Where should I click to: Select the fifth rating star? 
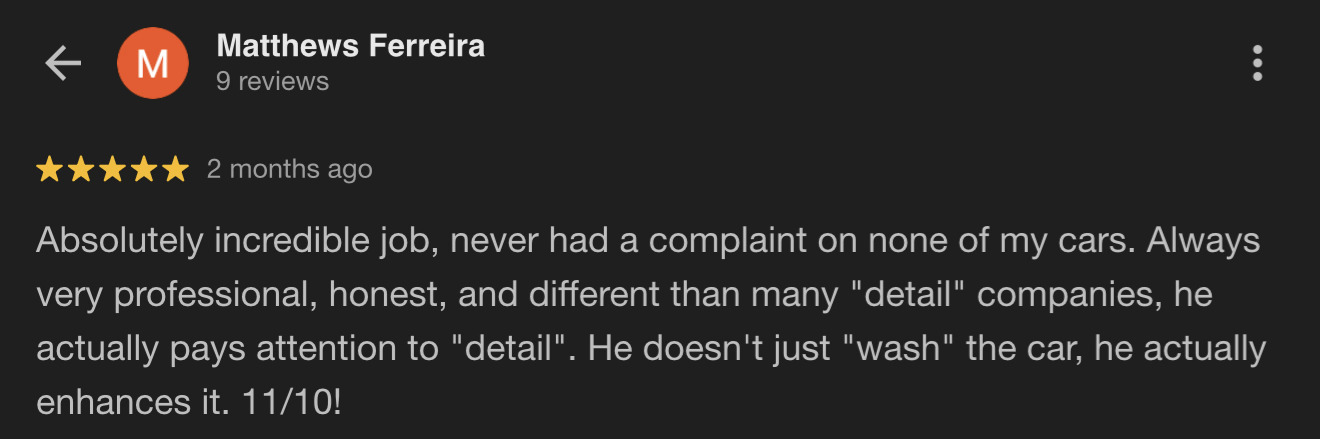tap(175, 170)
